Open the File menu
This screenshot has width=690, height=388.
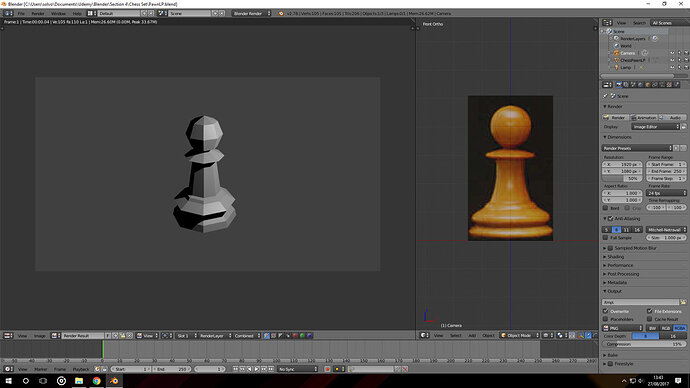(21, 14)
